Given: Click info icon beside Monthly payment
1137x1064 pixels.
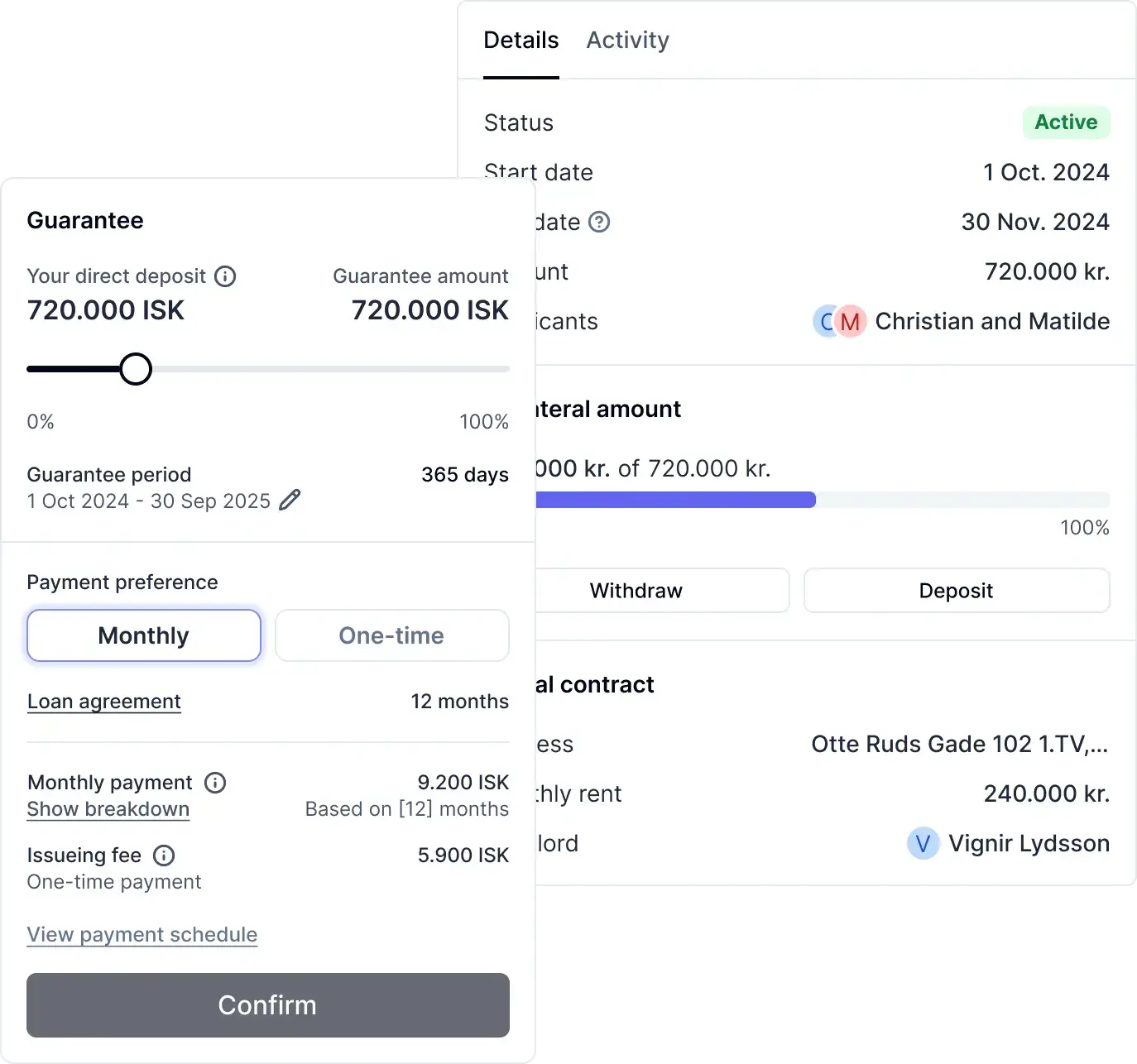Looking at the screenshot, I should click(215, 783).
